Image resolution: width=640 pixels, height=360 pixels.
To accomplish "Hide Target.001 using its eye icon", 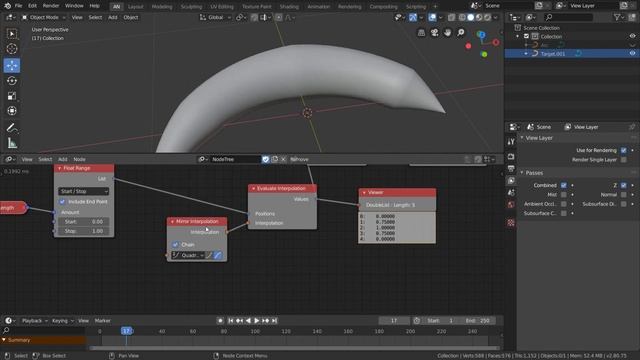I will tap(632, 53).
